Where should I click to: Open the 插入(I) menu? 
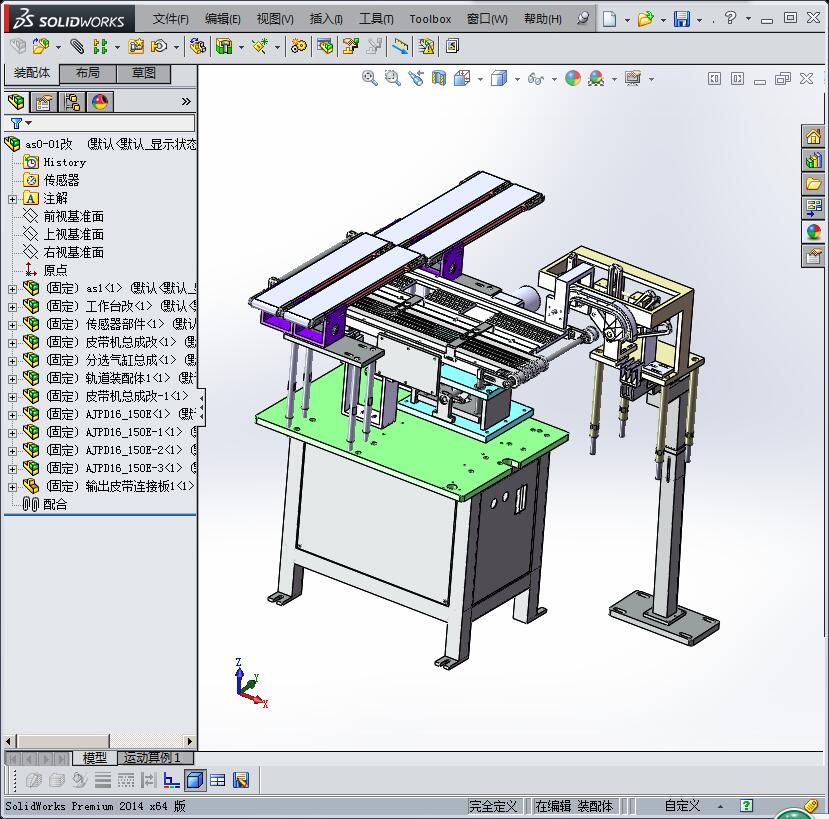[326, 19]
